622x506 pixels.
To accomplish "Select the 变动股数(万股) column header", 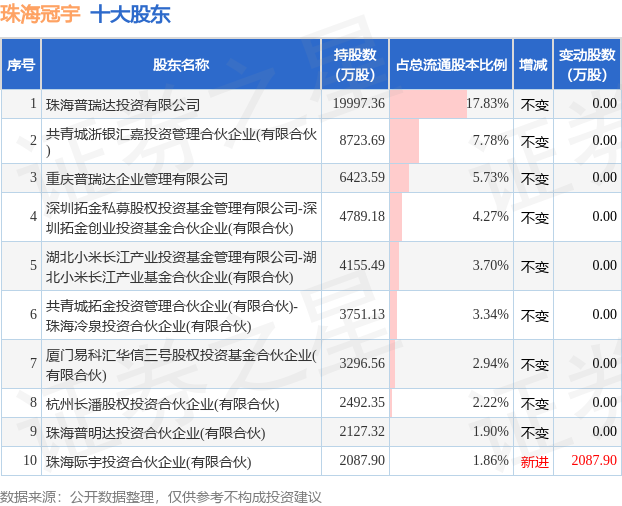I will pos(587,65).
